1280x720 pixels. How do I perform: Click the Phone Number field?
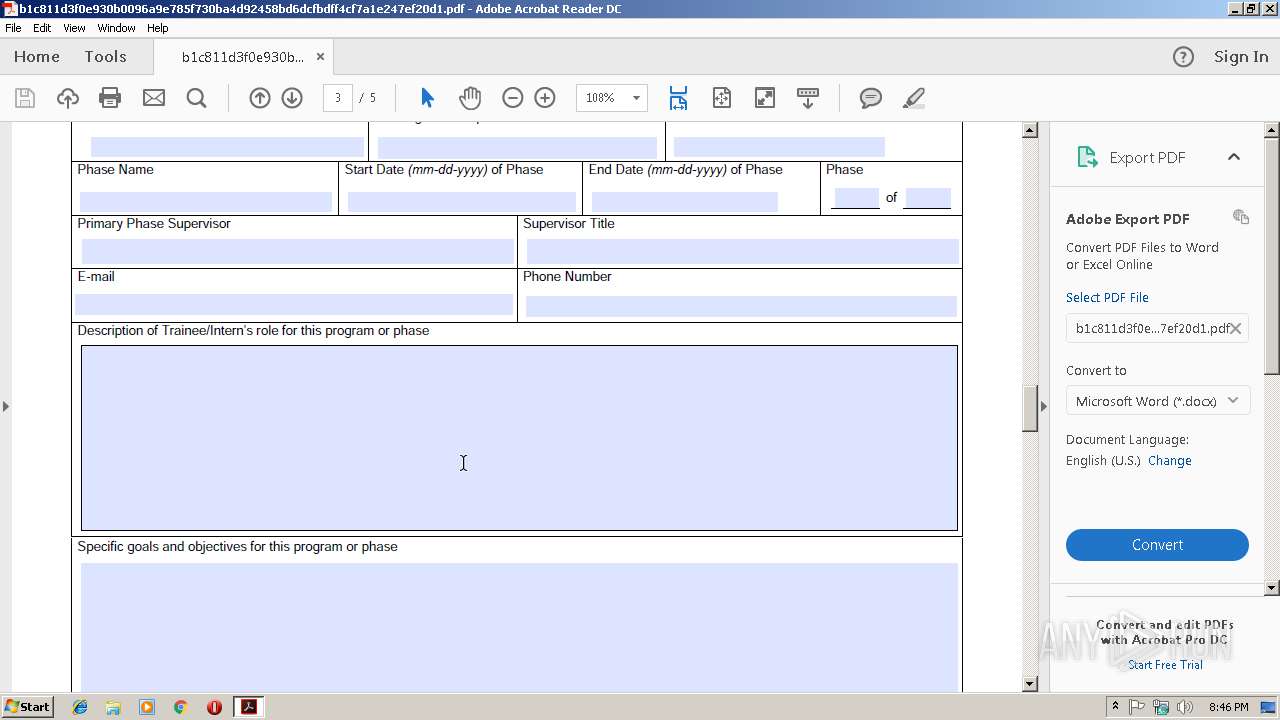pos(741,306)
